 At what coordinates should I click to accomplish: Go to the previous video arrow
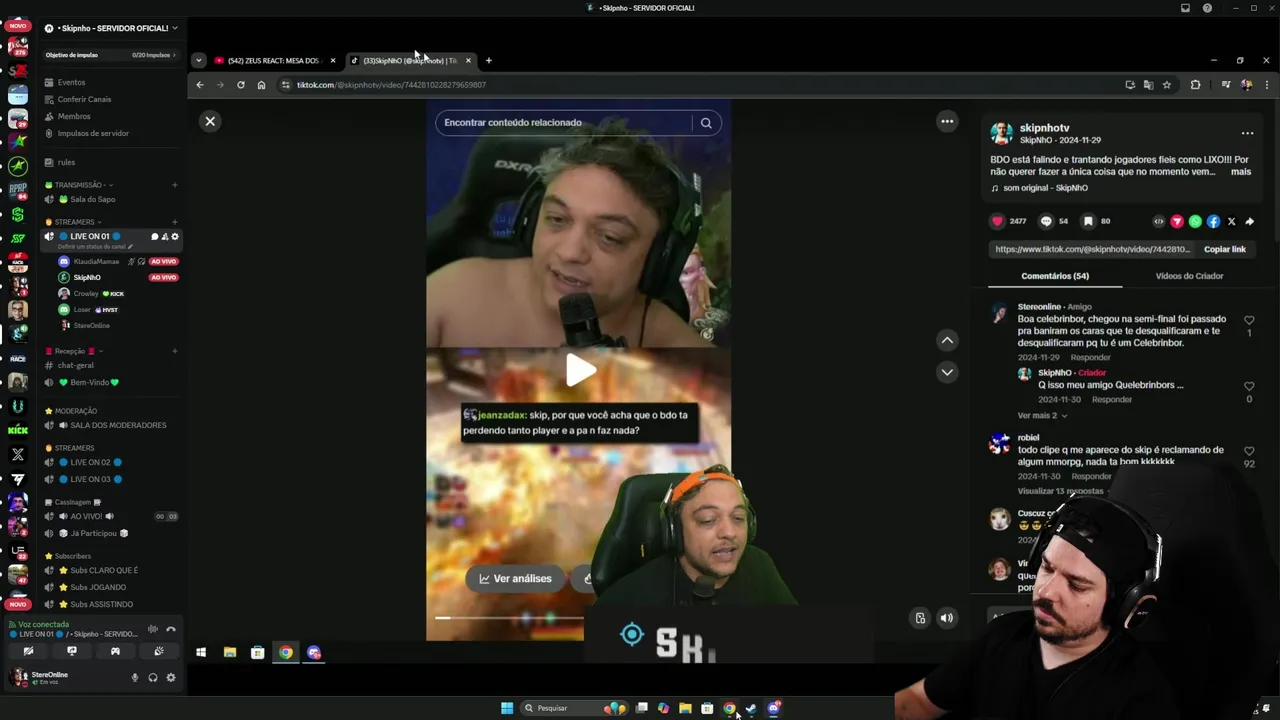947,340
